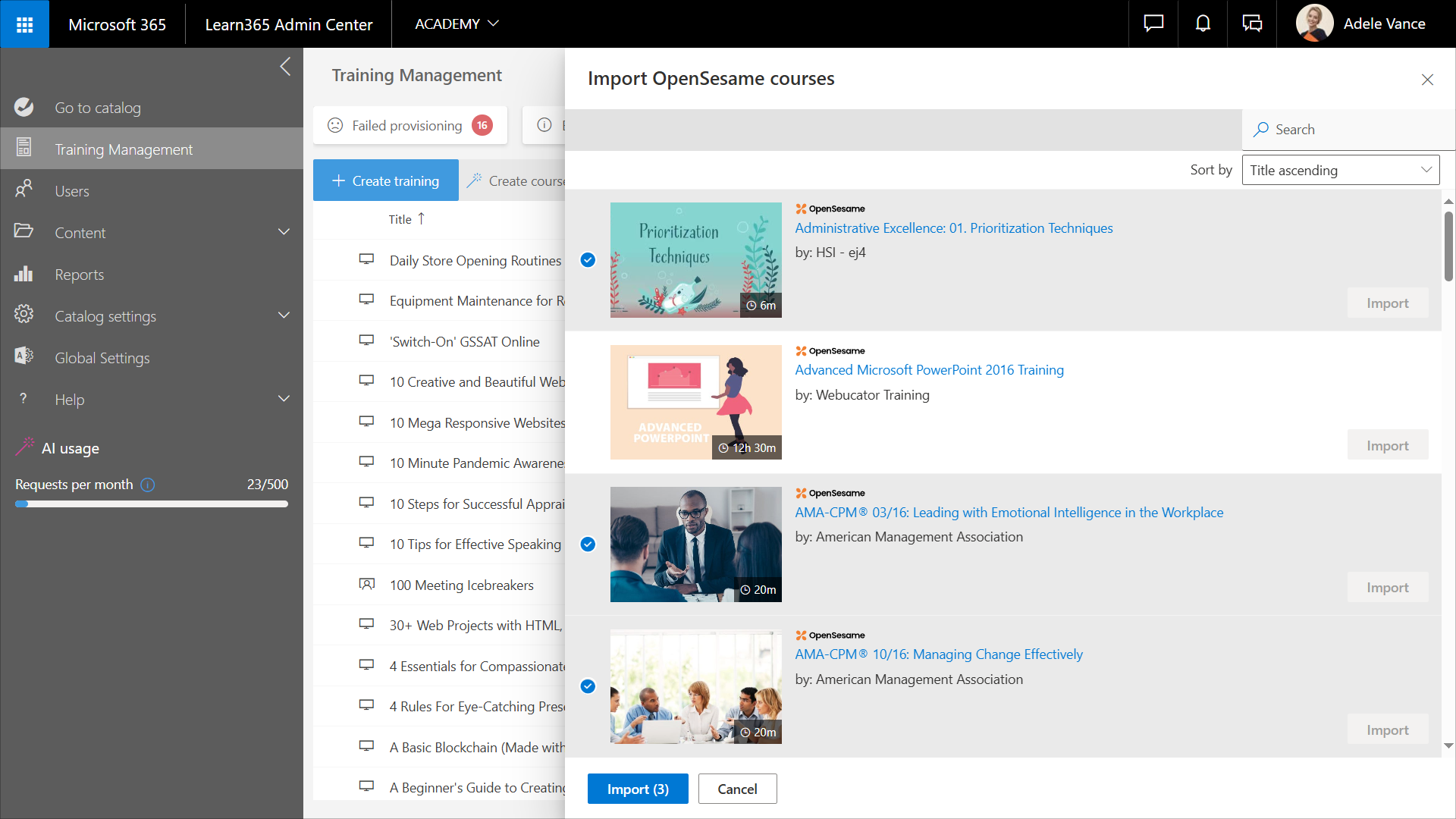Image resolution: width=1456 pixels, height=819 pixels.
Task: Click Adele Vance profile avatar
Action: (x=1314, y=24)
